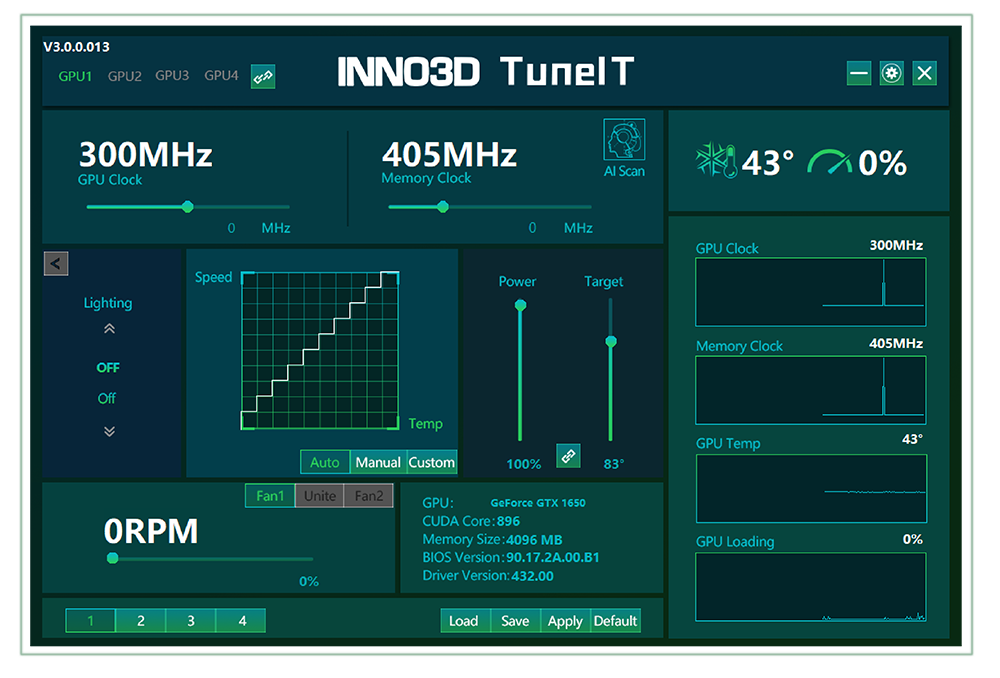Switch to the GPU2 tab
This screenshot has width=1000, height=678.
pyautogui.click(x=124, y=77)
